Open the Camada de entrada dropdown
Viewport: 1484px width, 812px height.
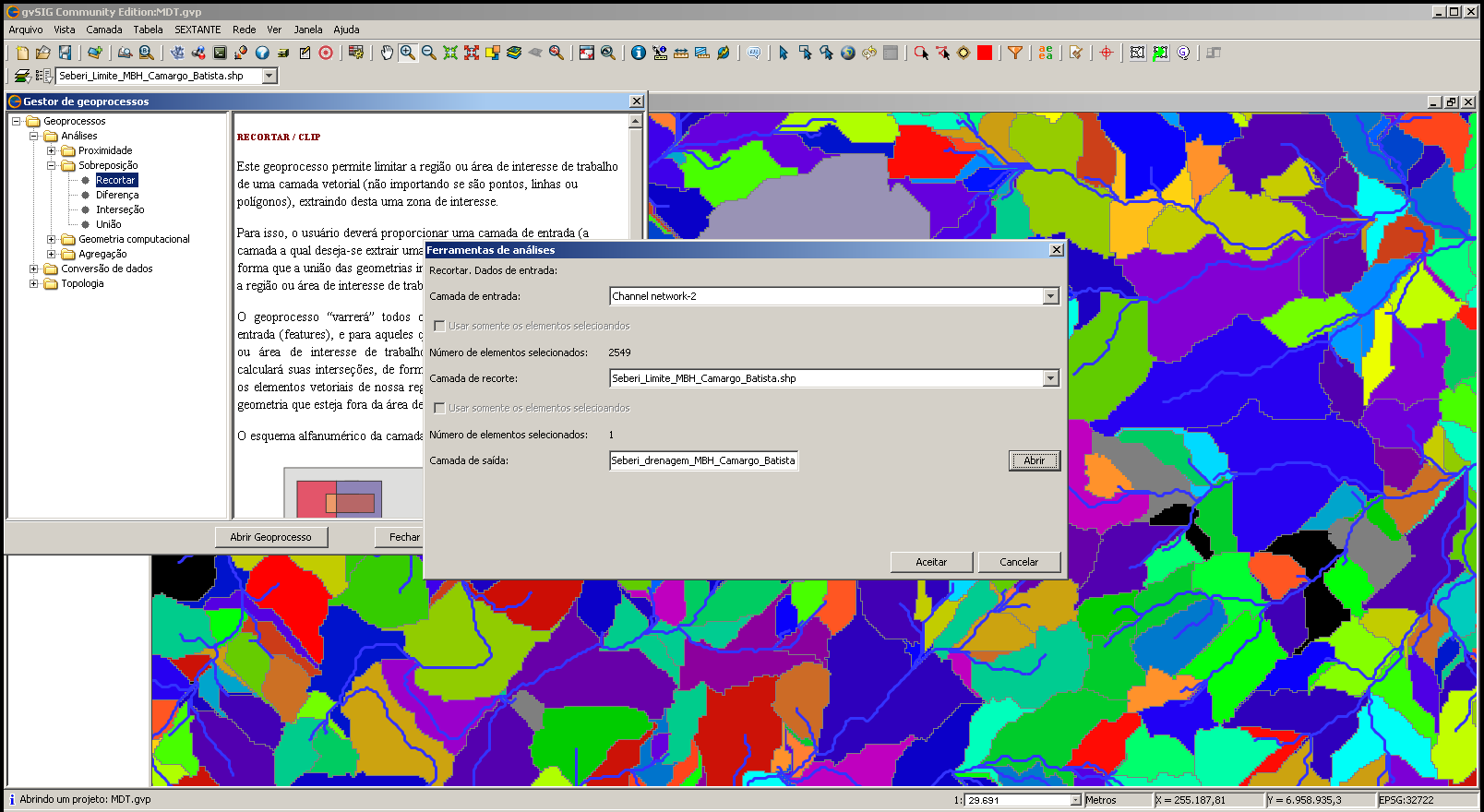click(1050, 296)
